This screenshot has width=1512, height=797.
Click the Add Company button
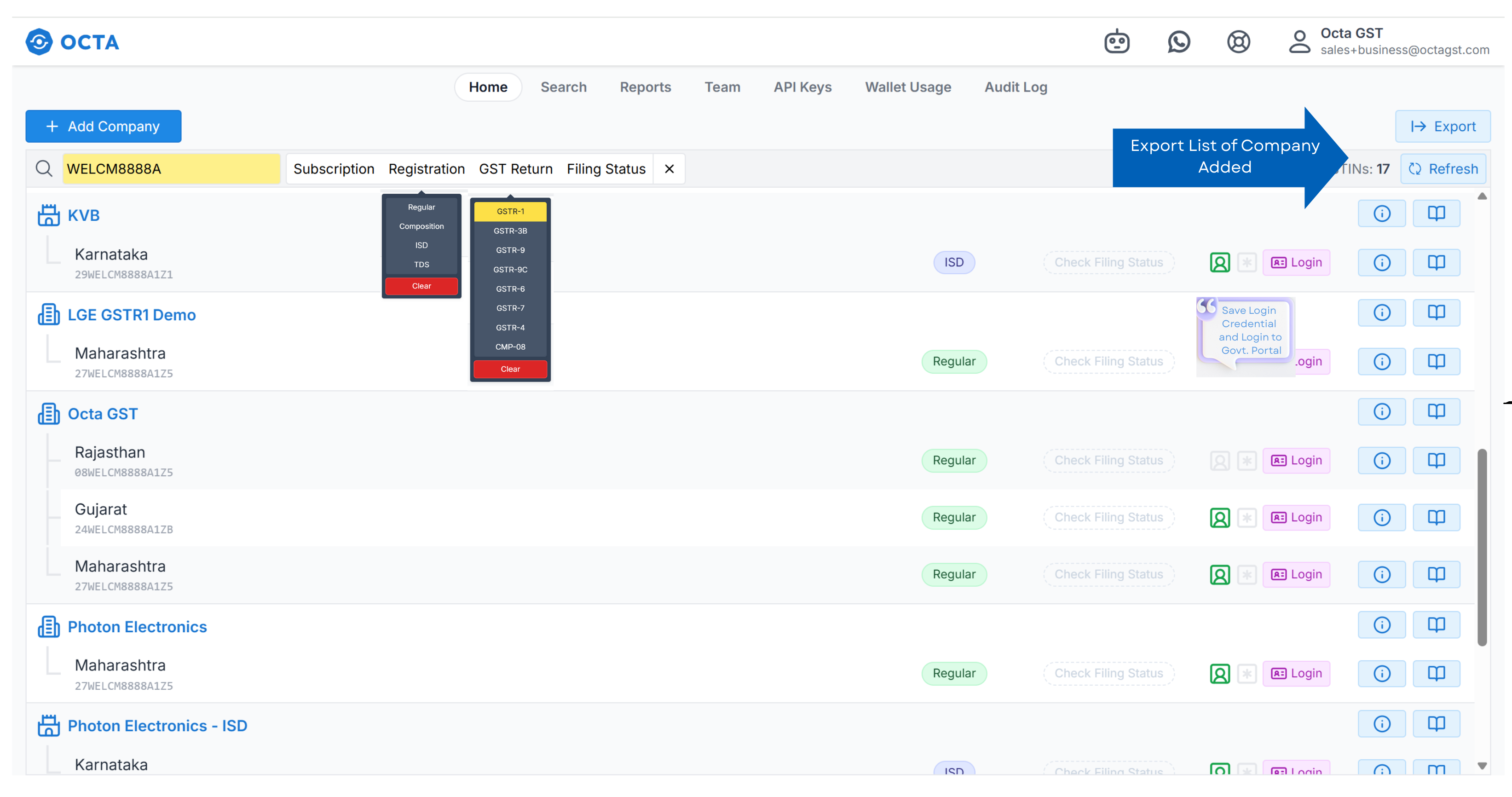tap(104, 127)
